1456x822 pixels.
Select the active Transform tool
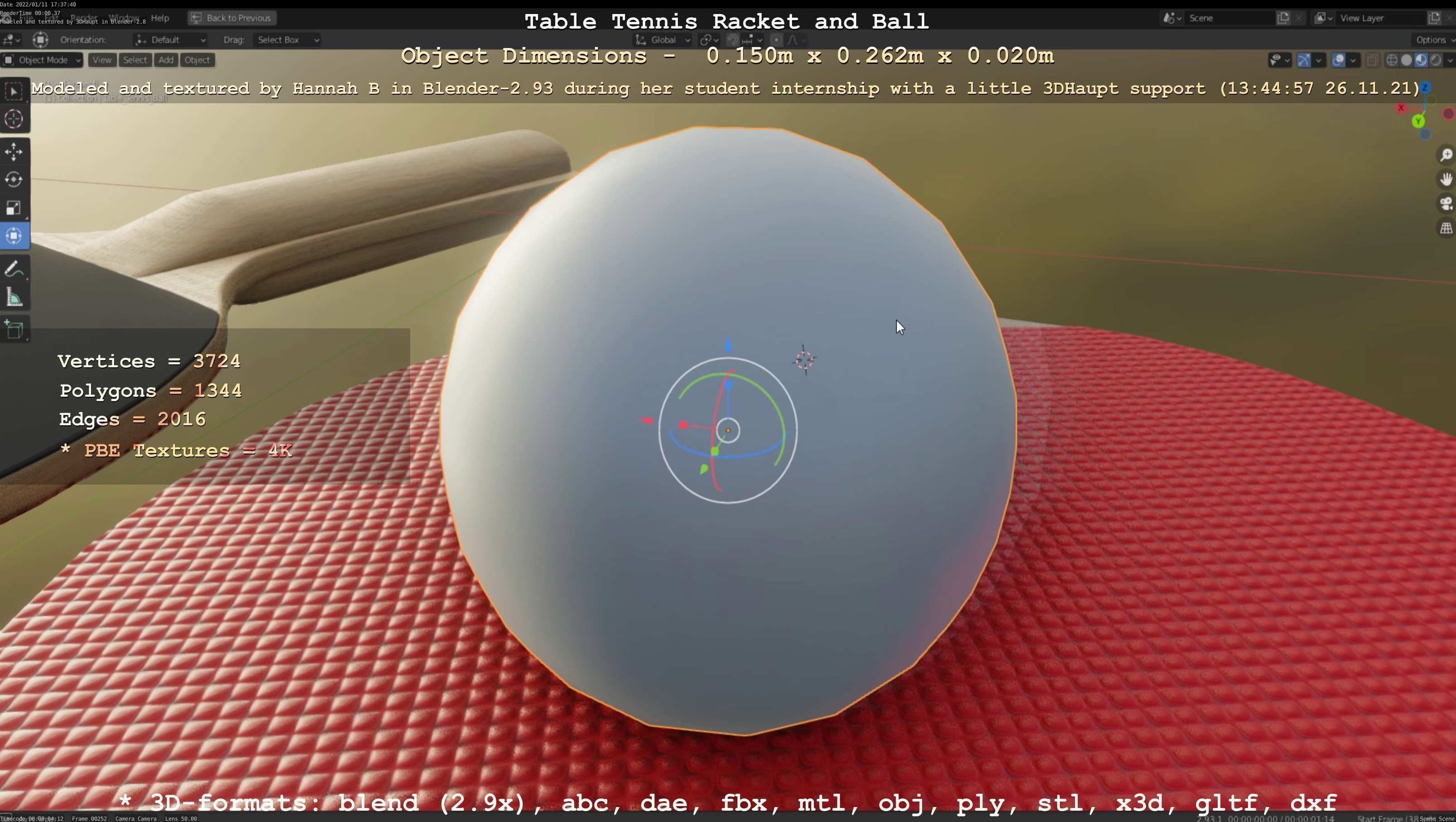14,236
